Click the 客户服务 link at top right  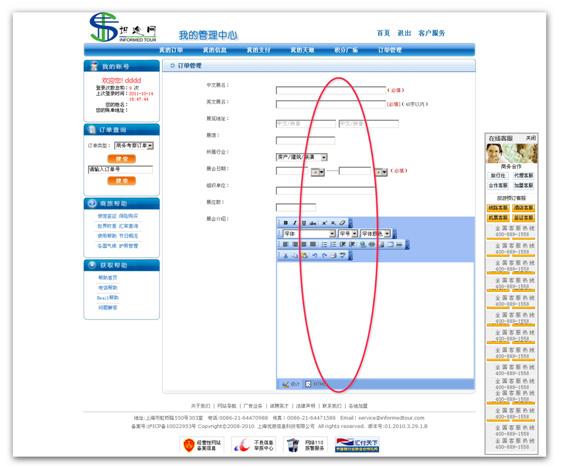(x=432, y=33)
